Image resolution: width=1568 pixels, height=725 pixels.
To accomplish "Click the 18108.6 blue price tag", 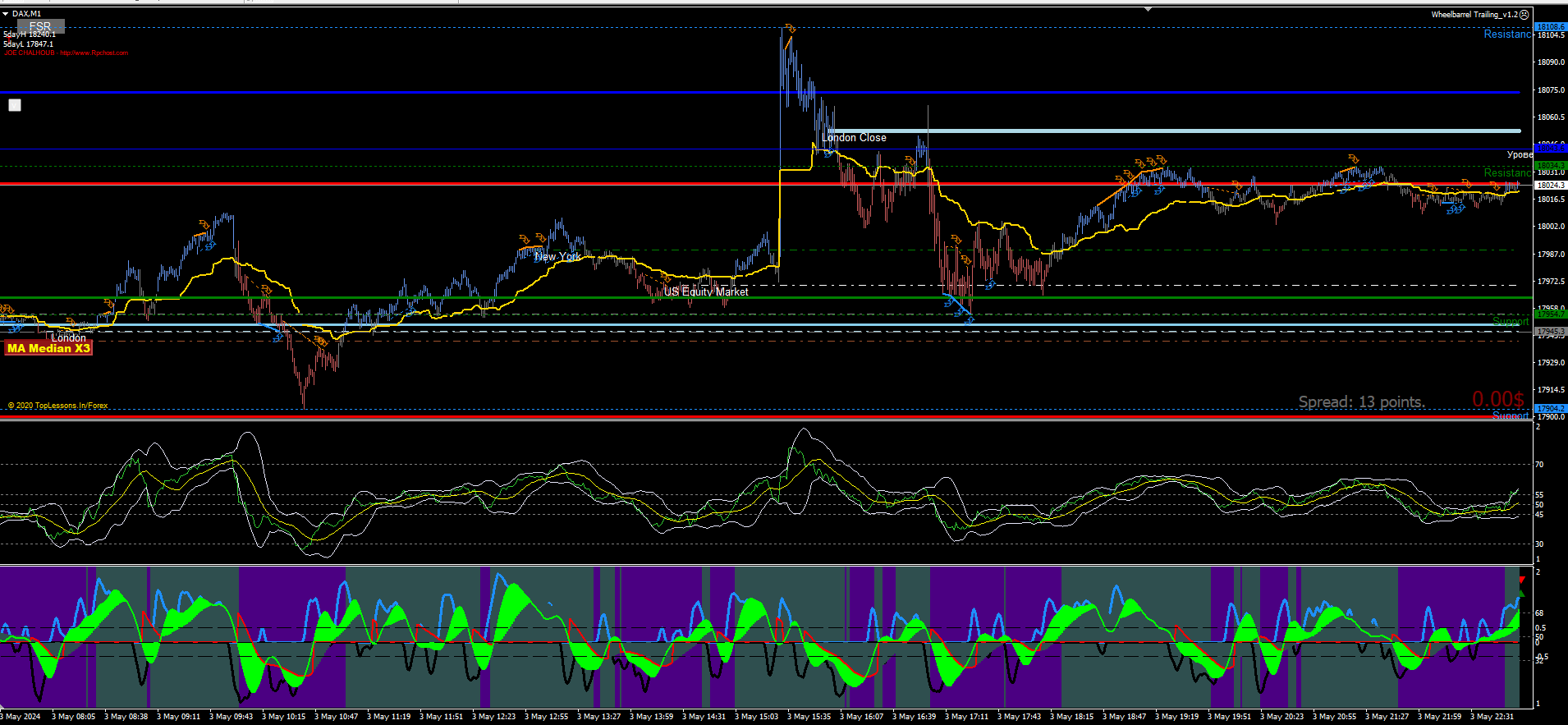I will [1551, 27].
